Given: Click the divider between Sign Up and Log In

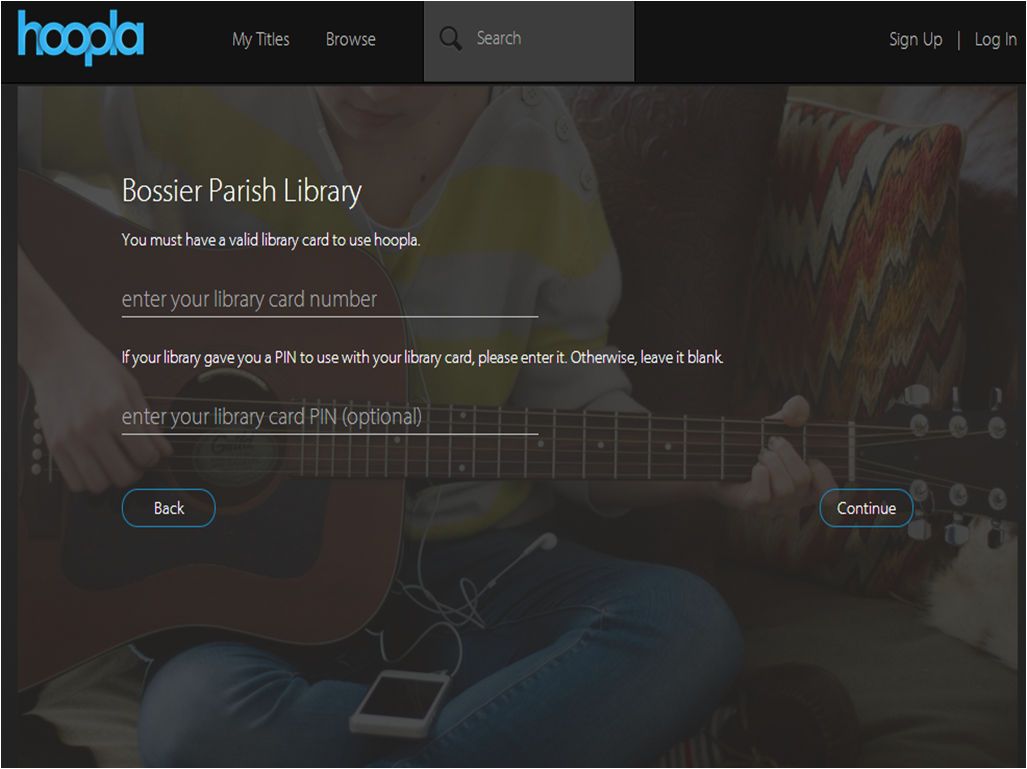Looking at the screenshot, I should [959, 40].
